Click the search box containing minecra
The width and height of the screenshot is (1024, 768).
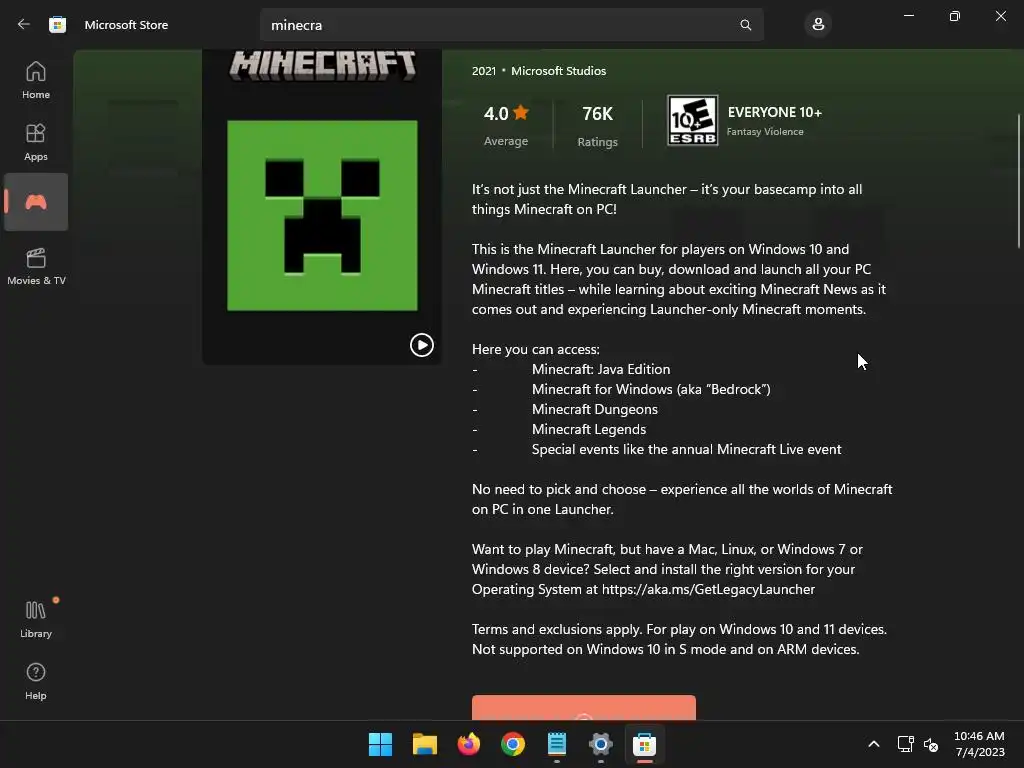click(x=511, y=25)
